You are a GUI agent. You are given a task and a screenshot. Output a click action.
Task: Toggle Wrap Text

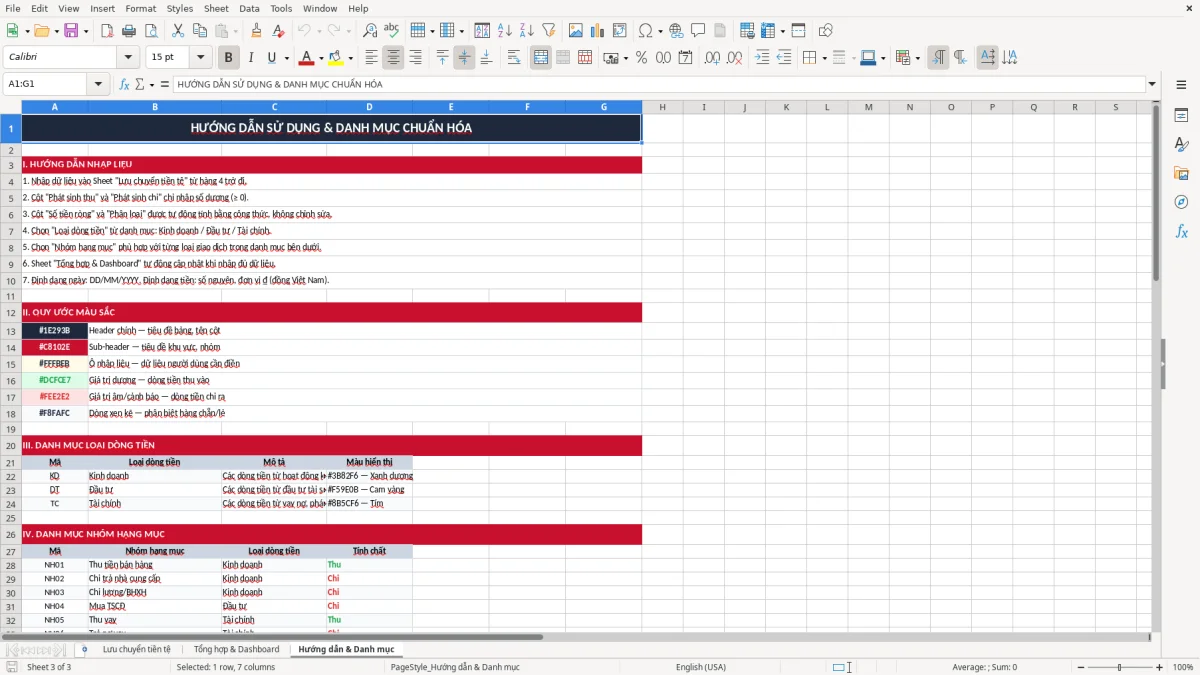513,58
